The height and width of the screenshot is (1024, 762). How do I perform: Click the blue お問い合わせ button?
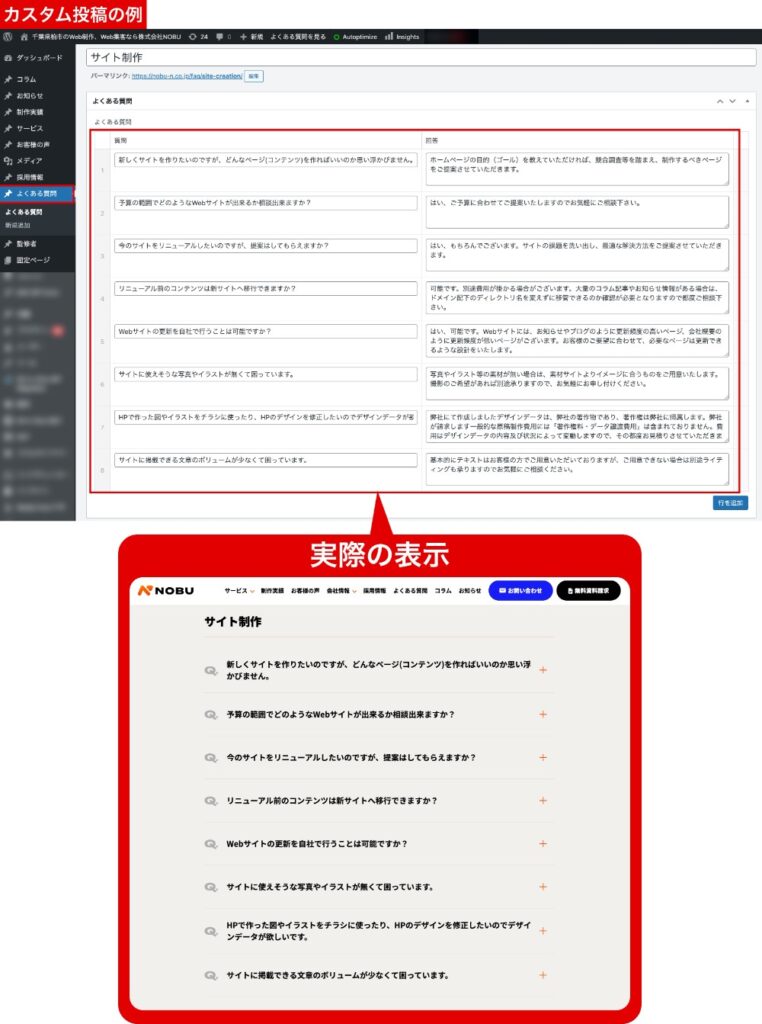click(520, 590)
